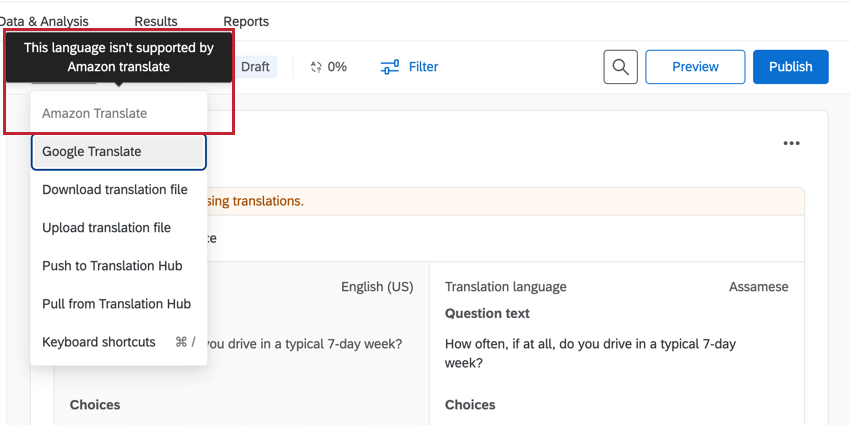Select the disabled Amazon Translate option
Screen dimensions: 850x425
[95, 114]
